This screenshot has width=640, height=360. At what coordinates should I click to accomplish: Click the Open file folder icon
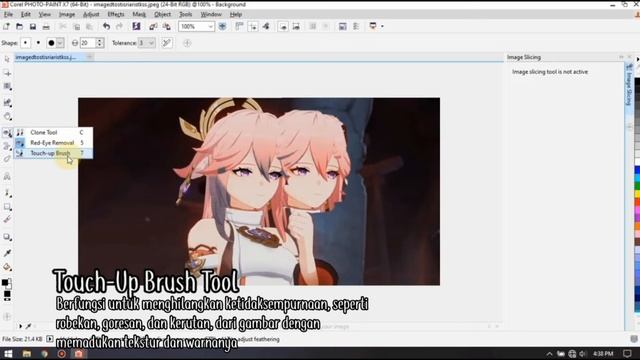point(19,27)
